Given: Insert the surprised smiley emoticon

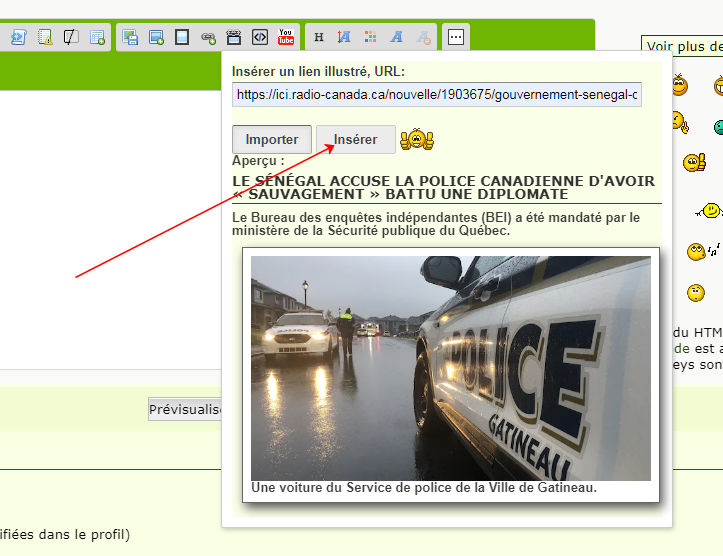Looking at the screenshot, I should [x=696, y=293].
